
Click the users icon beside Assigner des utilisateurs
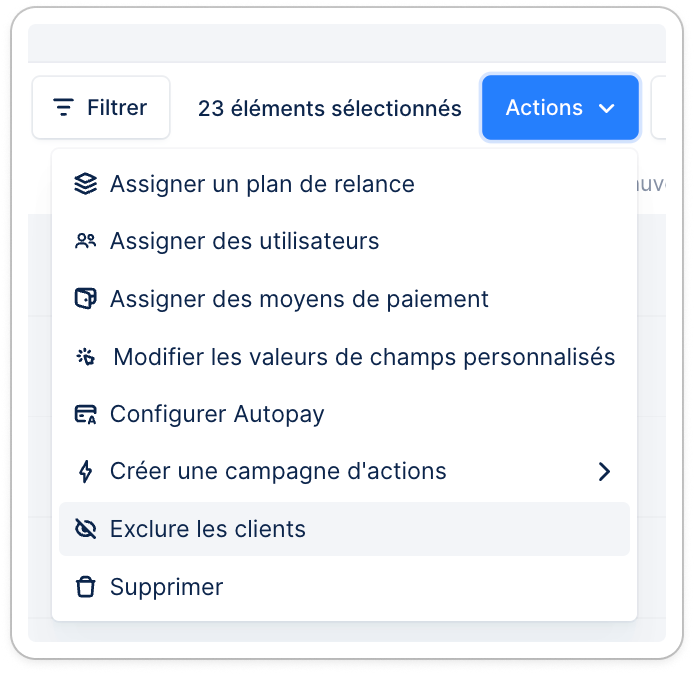pos(85,241)
